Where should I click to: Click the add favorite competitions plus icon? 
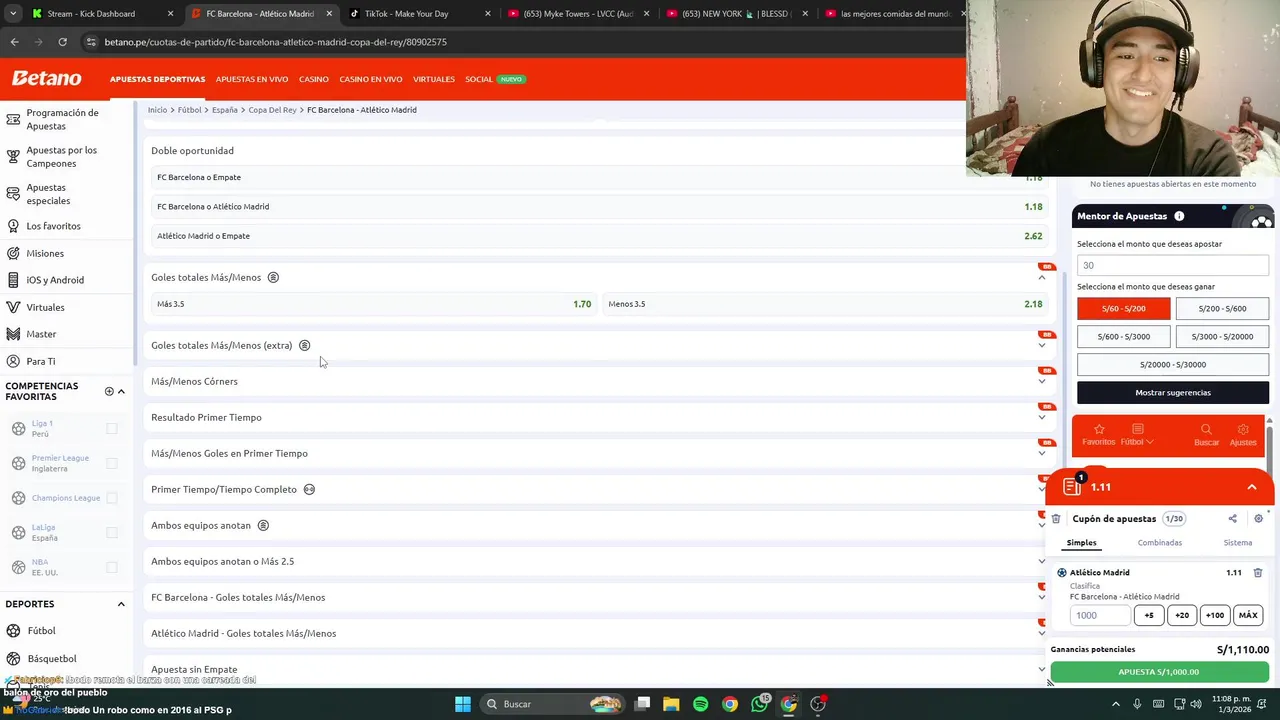(109, 391)
